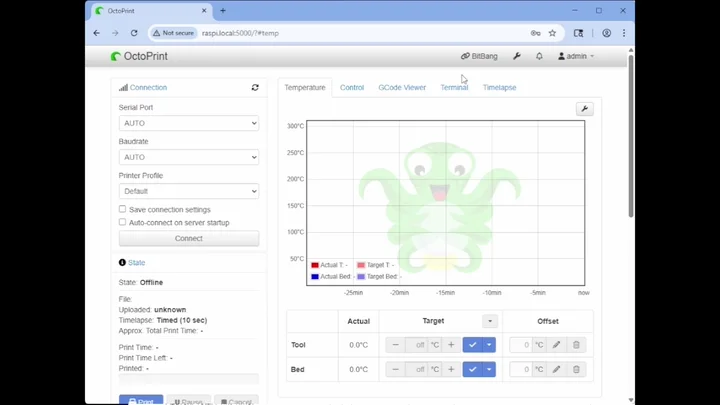720x405 pixels.
Task: Edit Bed offset with pencil icon
Action: (556, 369)
